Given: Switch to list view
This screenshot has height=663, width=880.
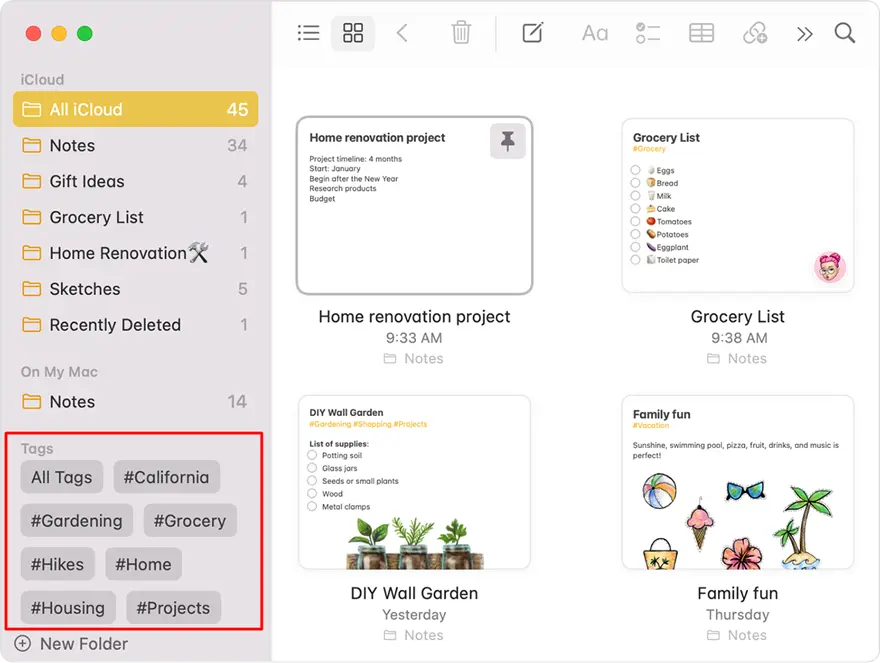Looking at the screenshot, I should point(309,33).
